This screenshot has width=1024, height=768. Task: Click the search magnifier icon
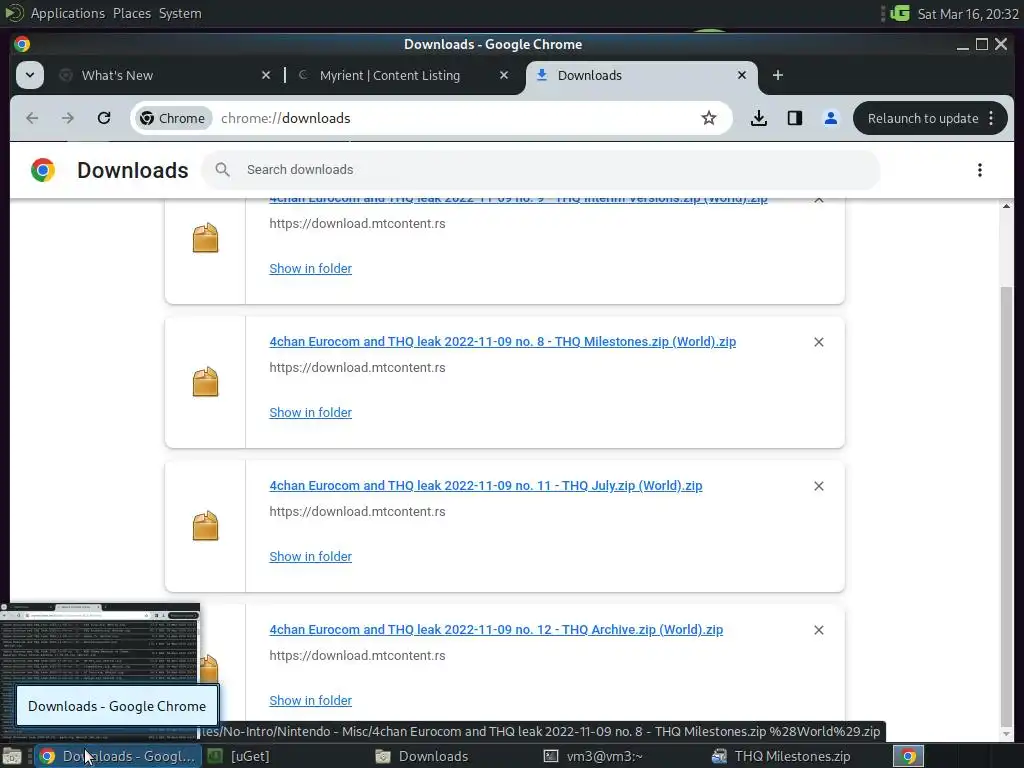click(223, 170)
